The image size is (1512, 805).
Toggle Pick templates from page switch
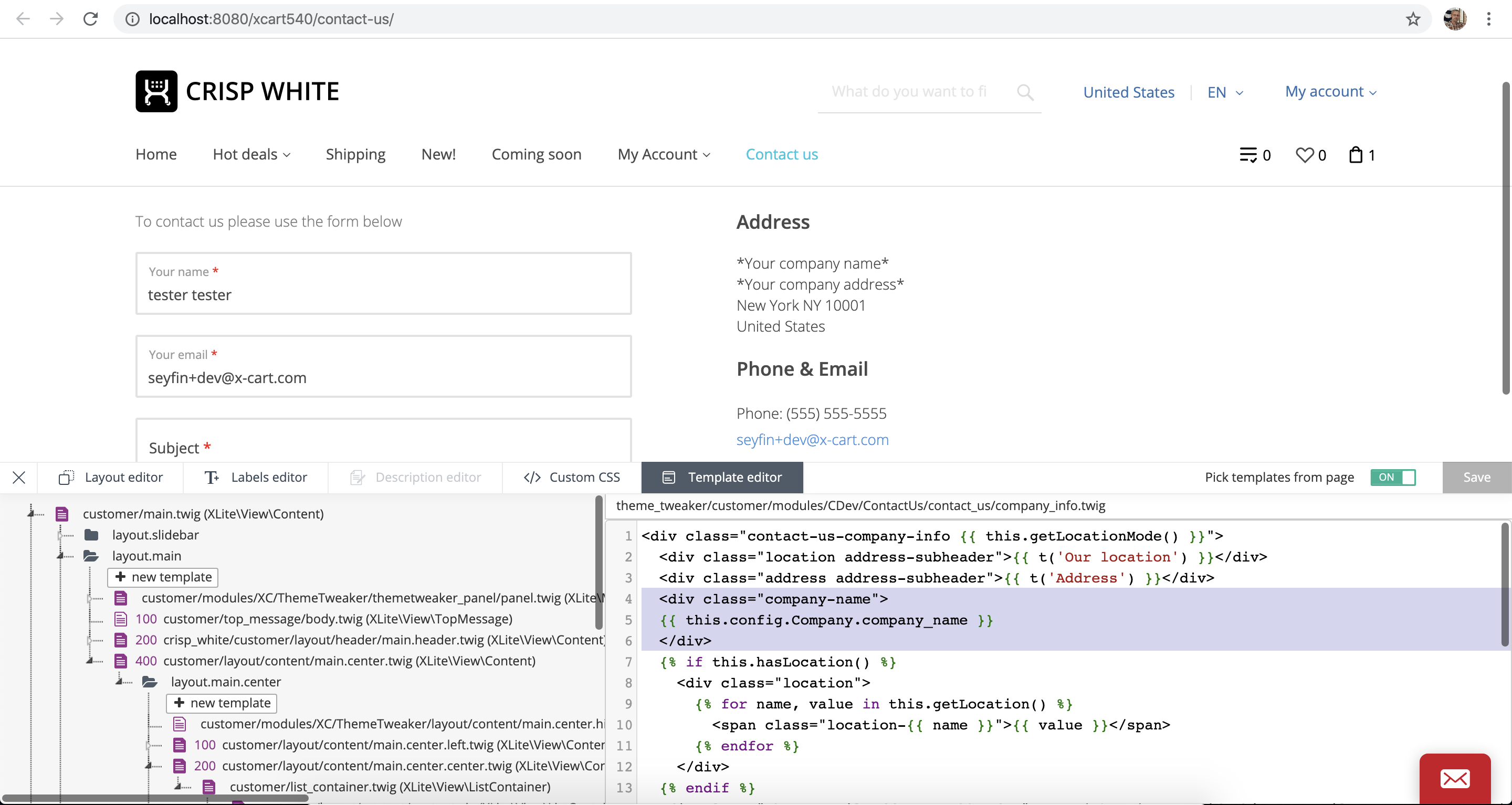[x=1393, y=478]
